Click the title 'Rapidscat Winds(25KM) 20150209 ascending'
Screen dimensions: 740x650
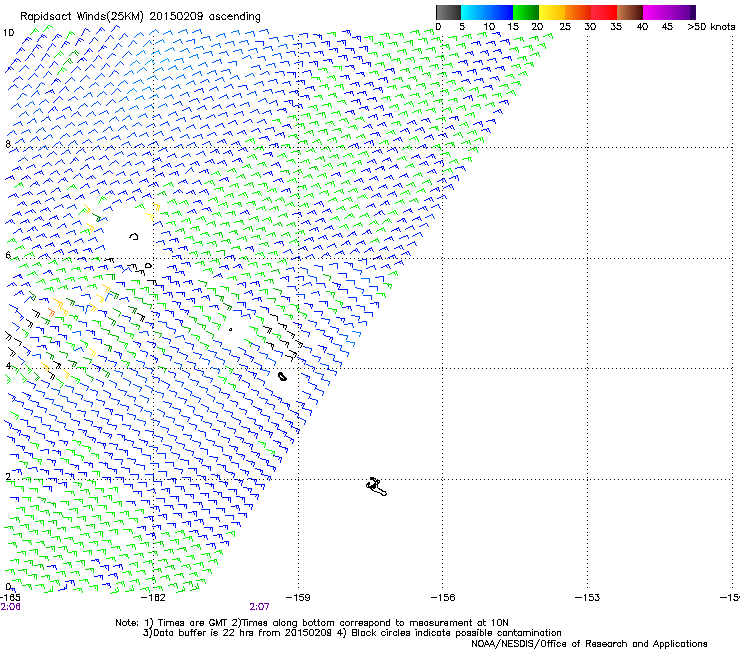pyautogui.click(x=140, y=17)
